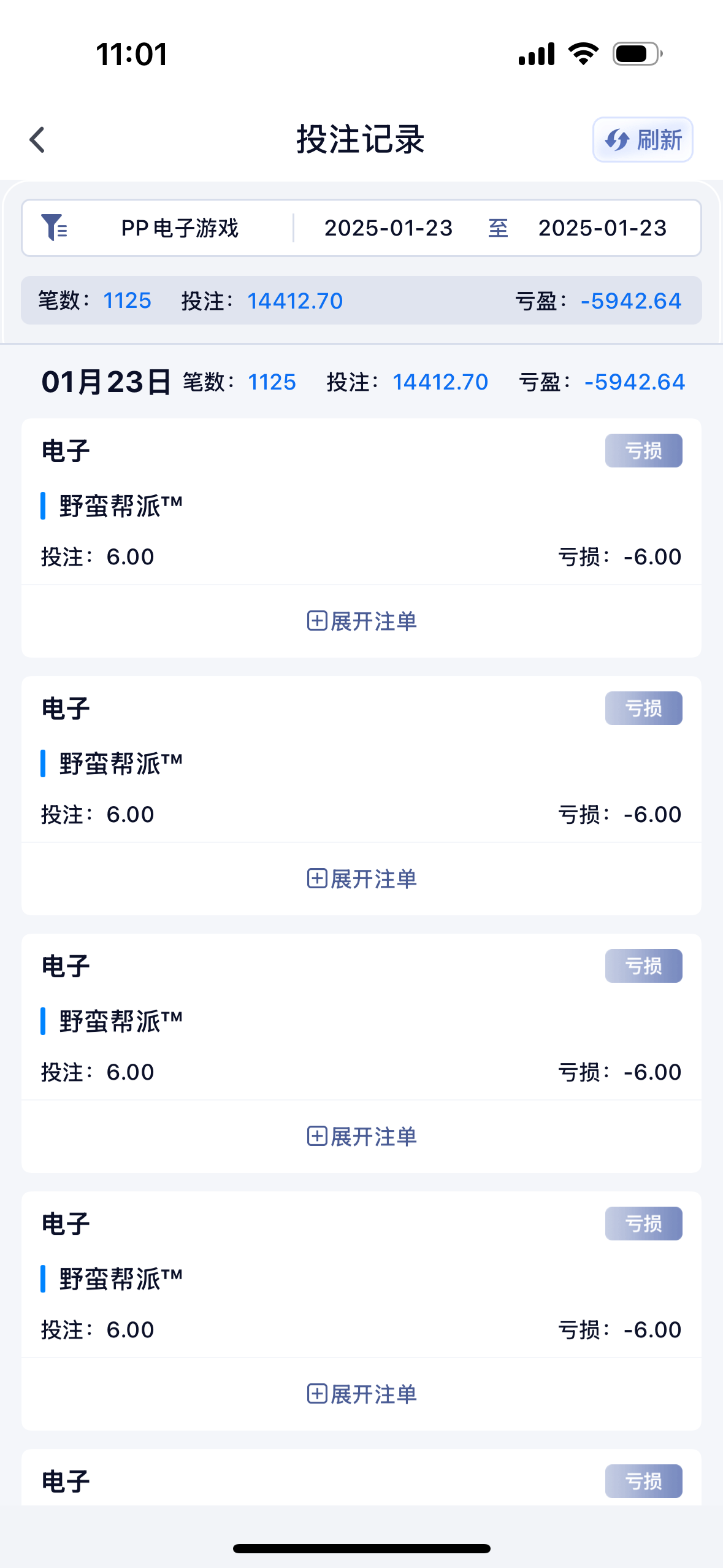This screenshot has width=723, height=1568.
Task: Open the PP电子游戏 game filter dropdown
Action: [180, 228]
